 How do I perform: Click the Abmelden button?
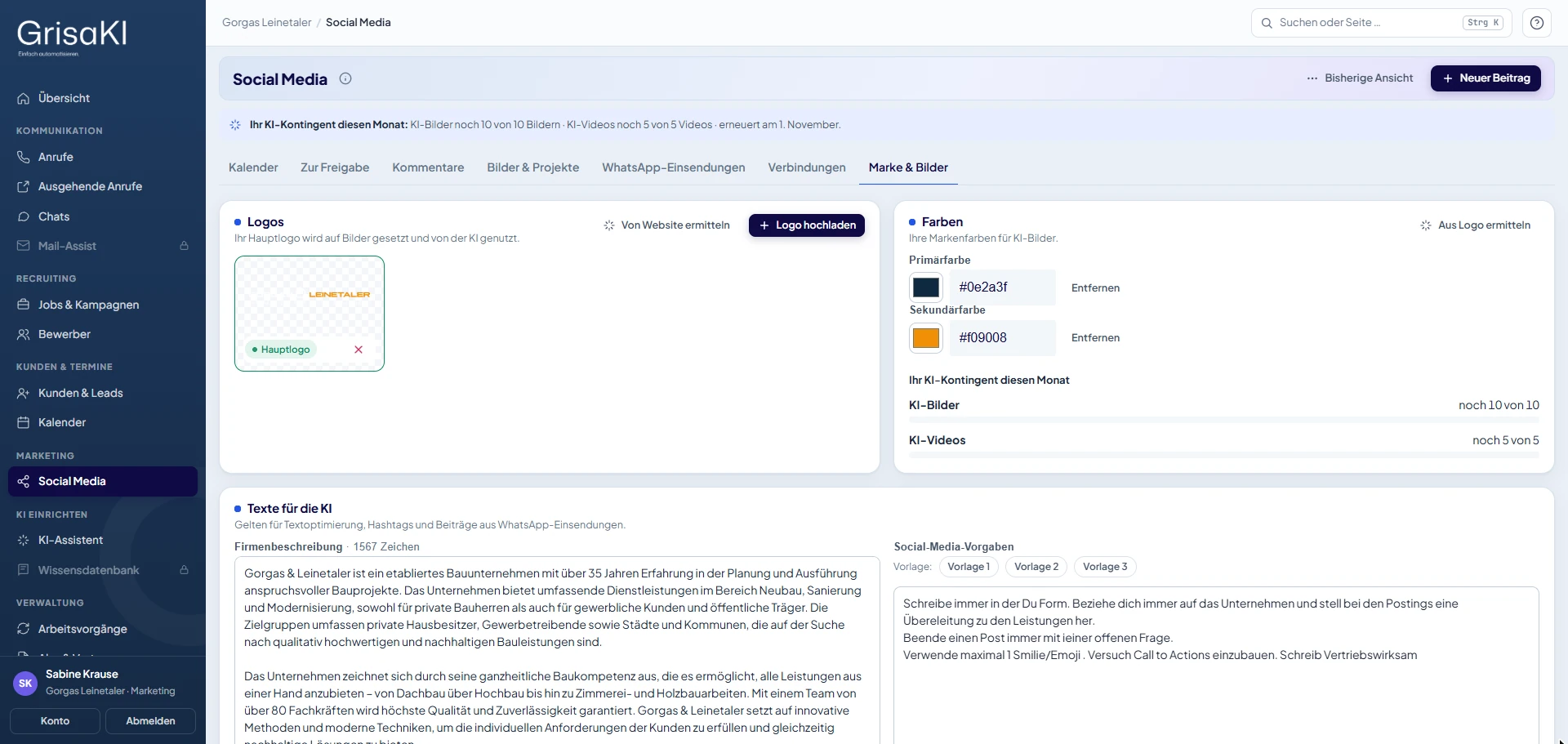coord(150,721)
